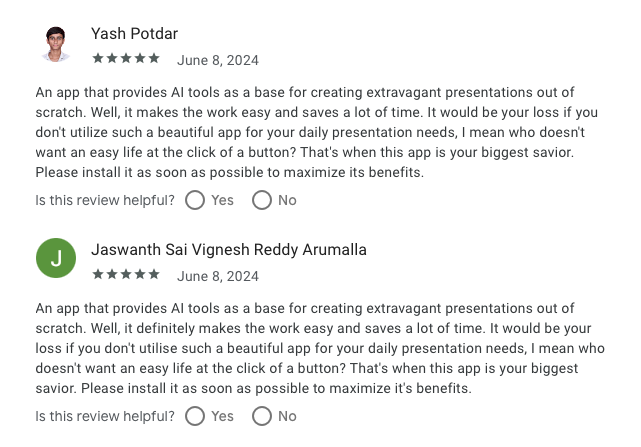Open reviewer name Jaswanth Sai Vignesh Reddy Arumalla
641x447 pixels.
click(x=229, y=250)
